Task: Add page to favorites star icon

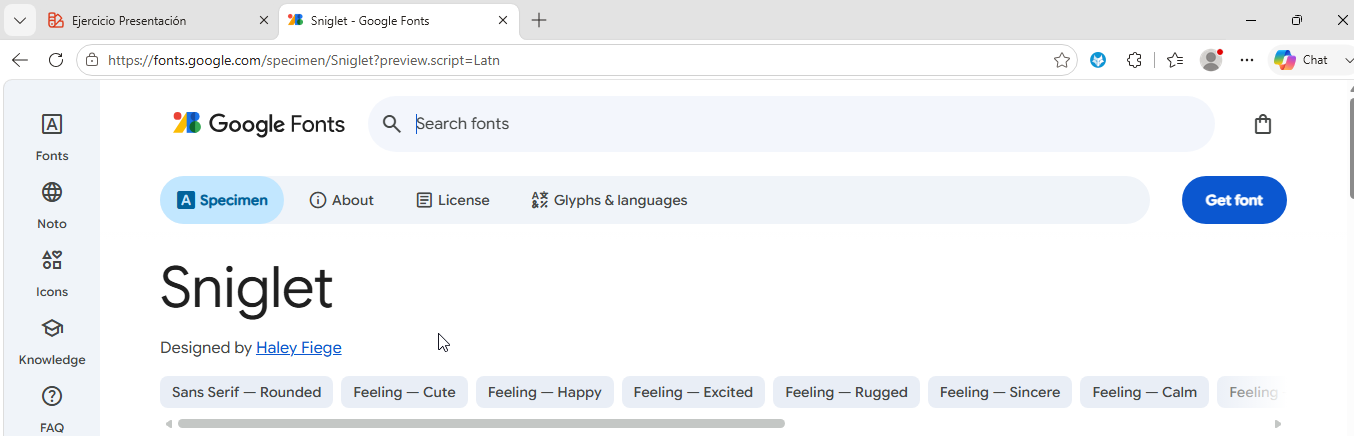Action: click(1061, 60)
